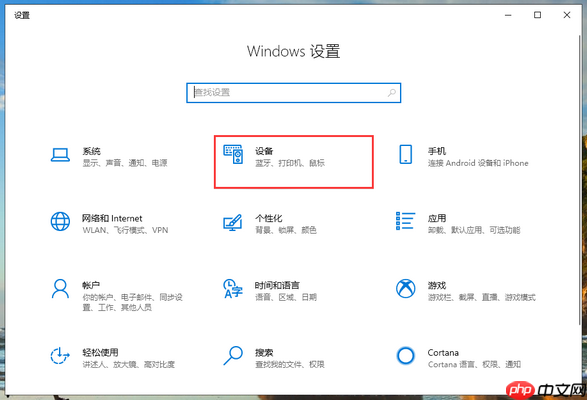This screenshot has height=400, width=587.
Task: Select the 应用 title
Action: click(x=437, y=218)
